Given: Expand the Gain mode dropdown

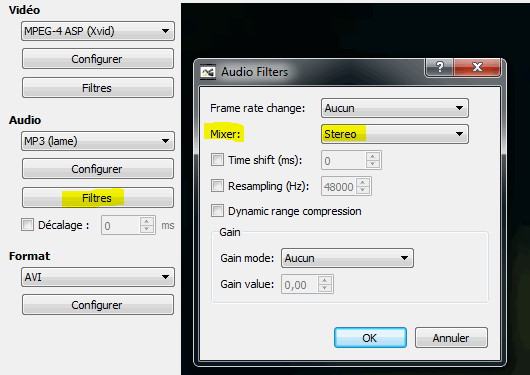Looking at the screenshot, I should point(347,258).
